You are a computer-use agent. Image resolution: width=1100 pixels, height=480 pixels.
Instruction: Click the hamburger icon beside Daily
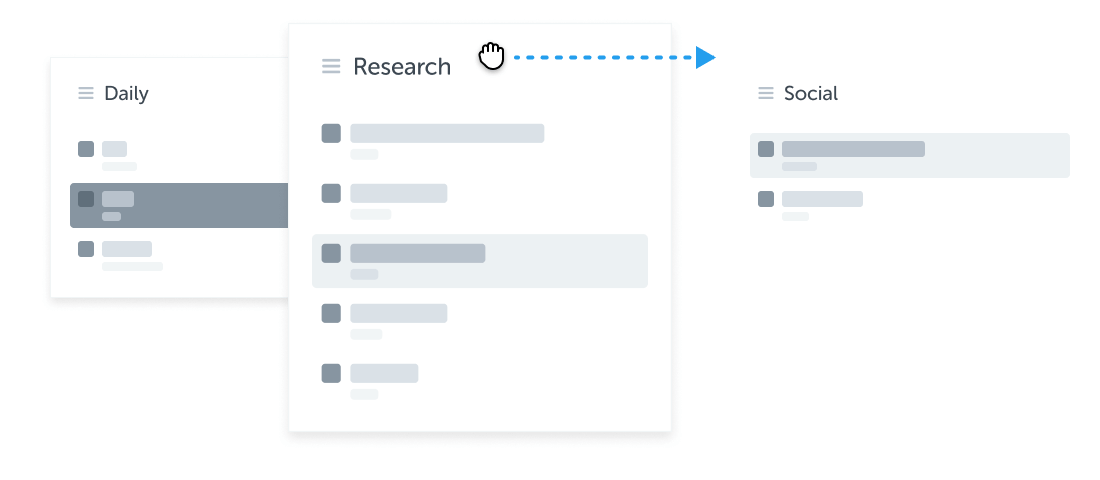(86, 94)
